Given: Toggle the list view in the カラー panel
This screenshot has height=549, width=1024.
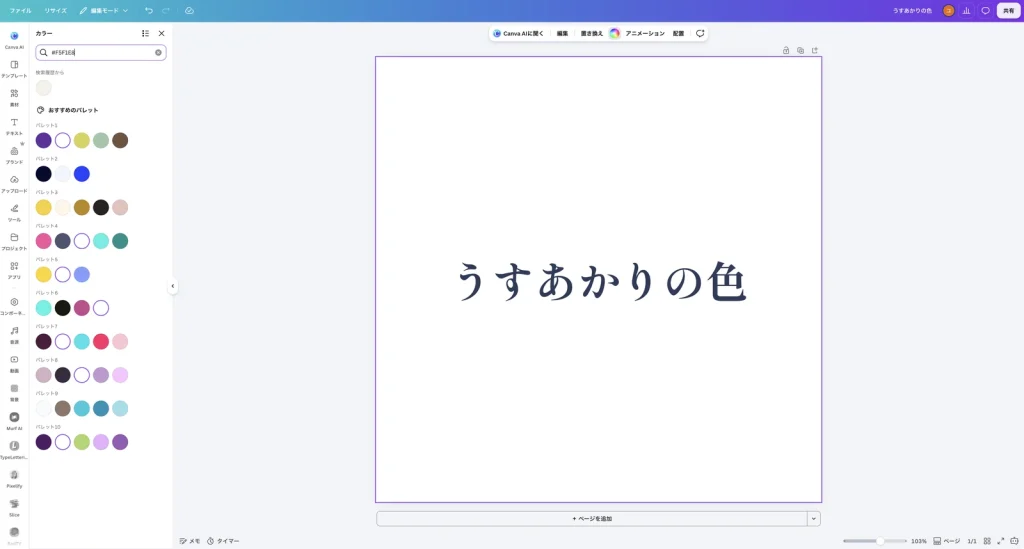Looking at the screenshot, I should tap(145, 33).
